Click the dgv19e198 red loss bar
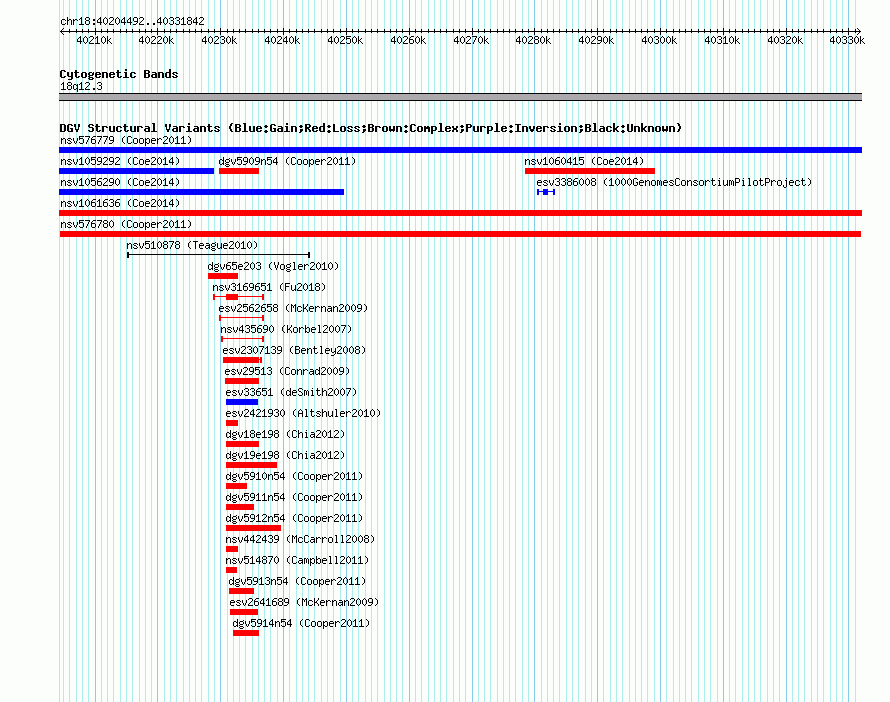 click(x=251, y=465)
